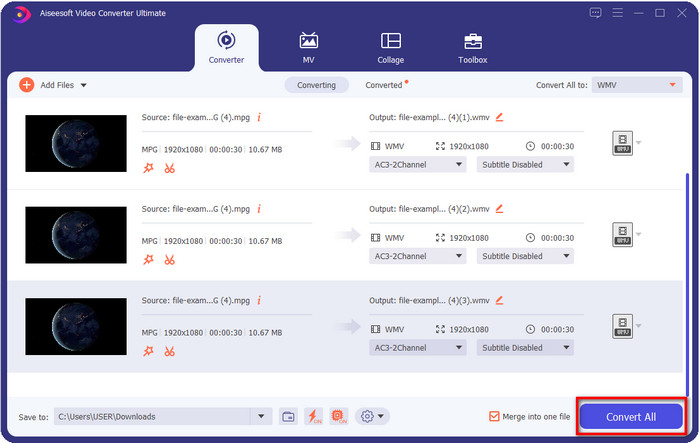The height and width of the screenshot is (443, 700).
Task: Select the Converting tab
Action: point(317,85)
